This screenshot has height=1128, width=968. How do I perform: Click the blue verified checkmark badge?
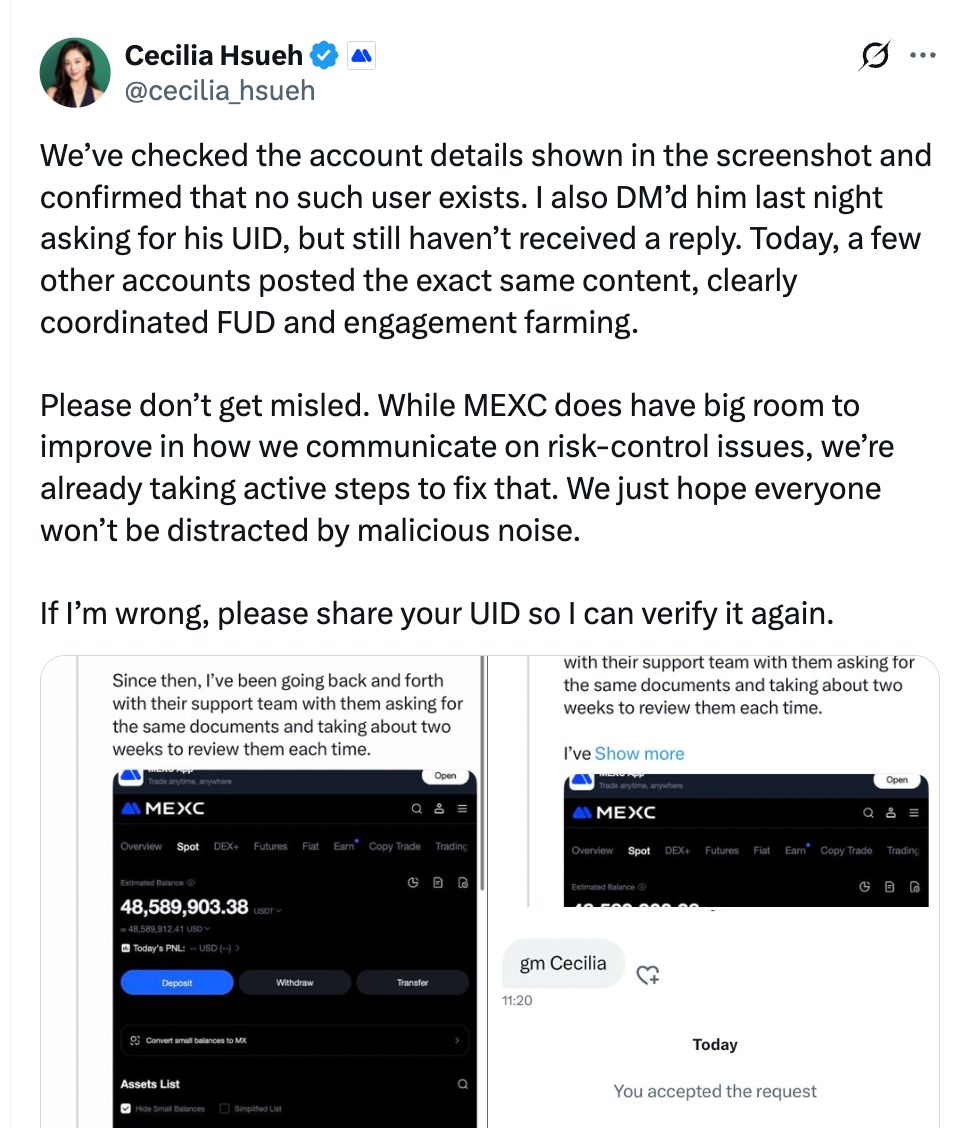click(324, 56)
